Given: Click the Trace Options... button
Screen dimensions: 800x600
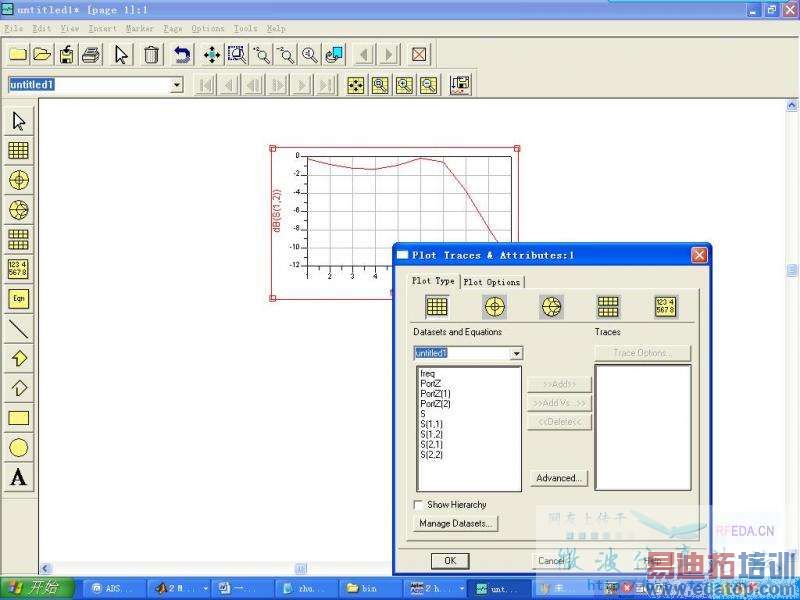Looking at the screenshot, I should 642,353.
